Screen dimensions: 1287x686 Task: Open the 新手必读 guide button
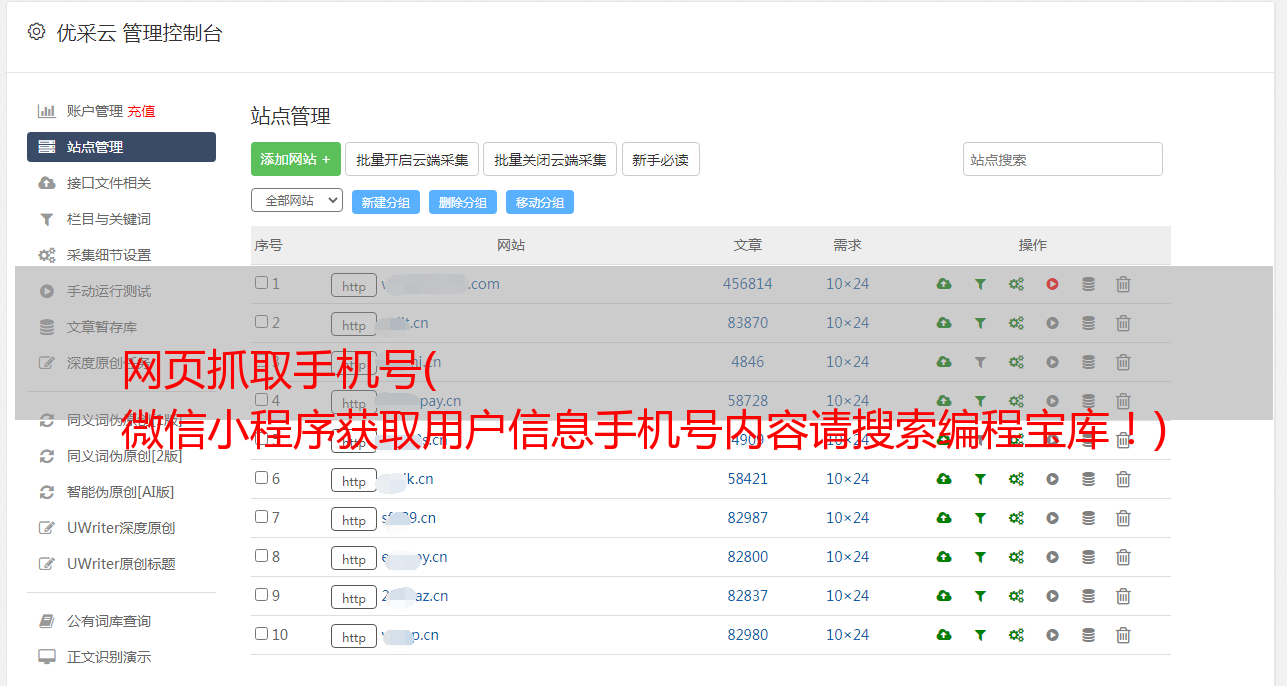pos(660,159)
